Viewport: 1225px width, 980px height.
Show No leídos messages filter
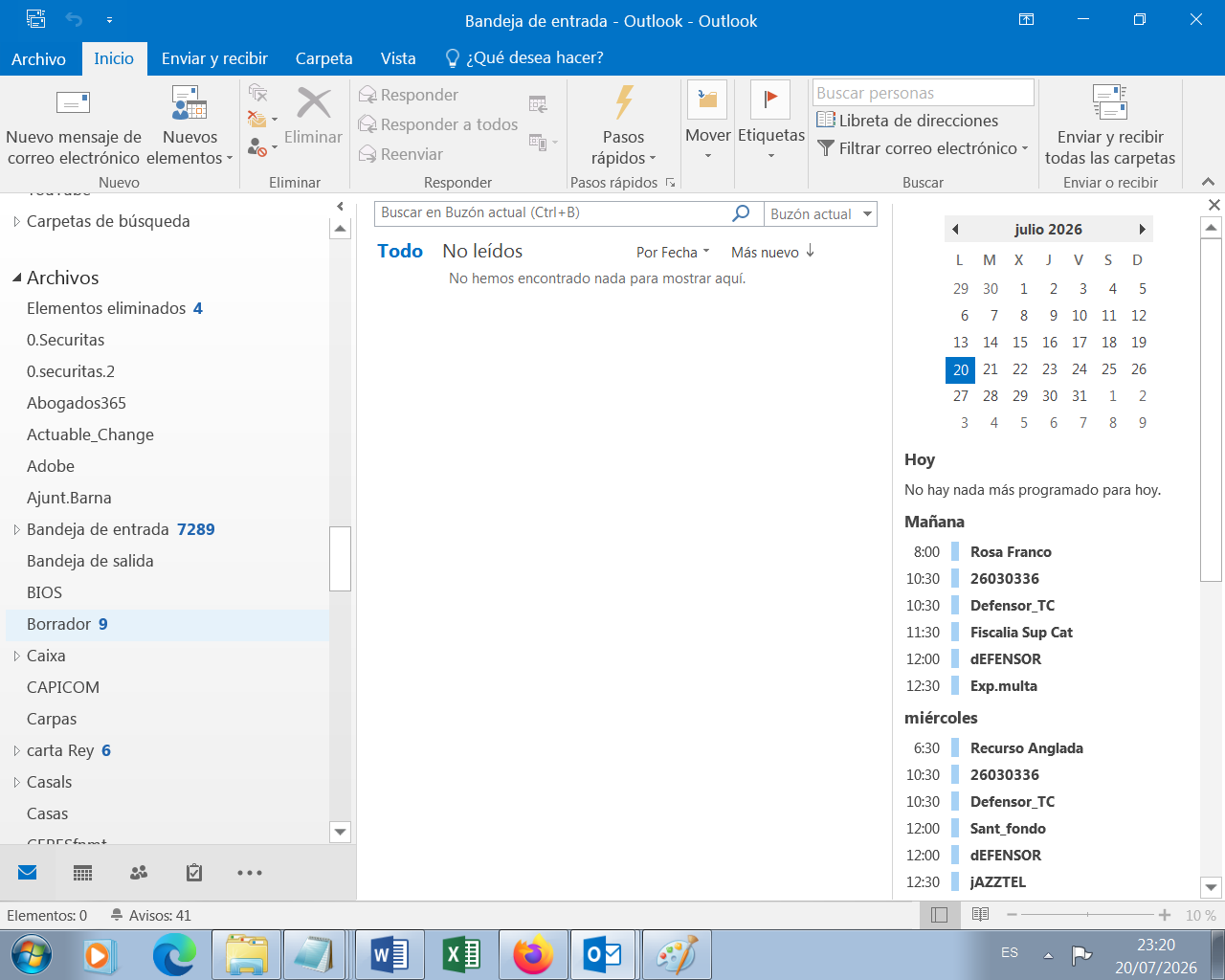[x=482, y=251]
